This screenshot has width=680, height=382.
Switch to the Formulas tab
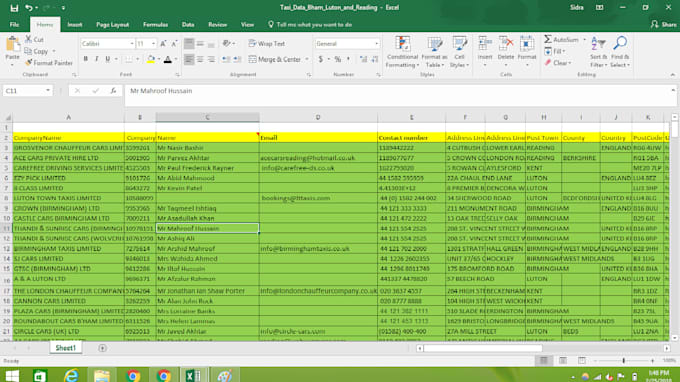pyautogui.click(x=155, y=25)
